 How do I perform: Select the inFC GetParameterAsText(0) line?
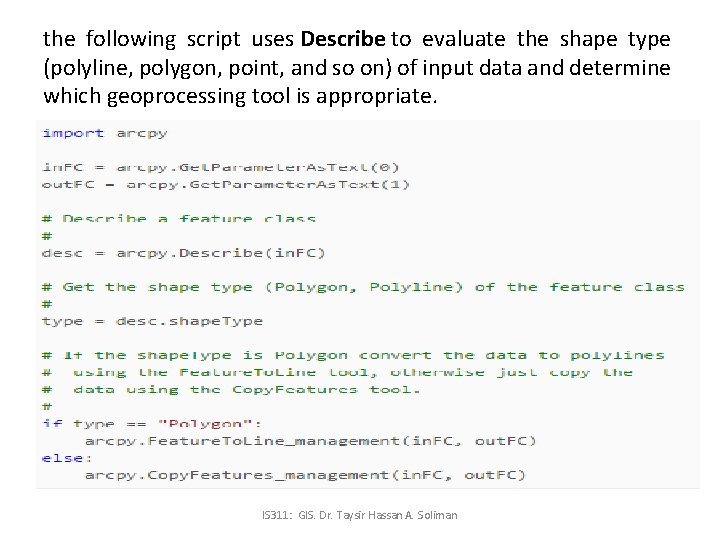(220, 167)
